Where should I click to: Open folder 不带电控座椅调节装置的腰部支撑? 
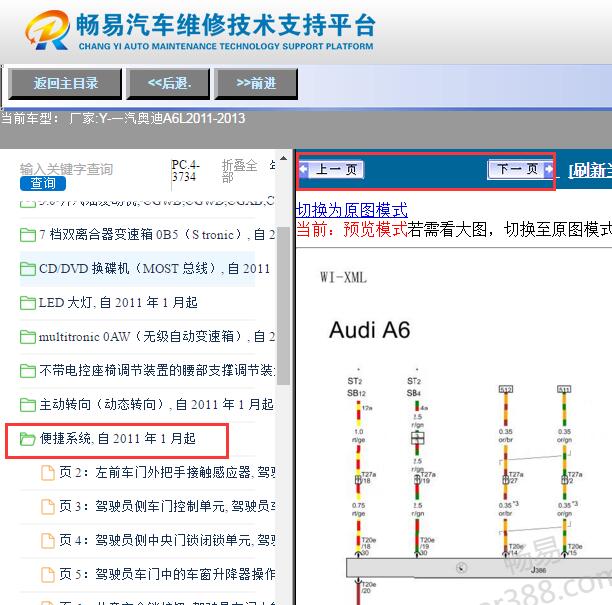148,370
